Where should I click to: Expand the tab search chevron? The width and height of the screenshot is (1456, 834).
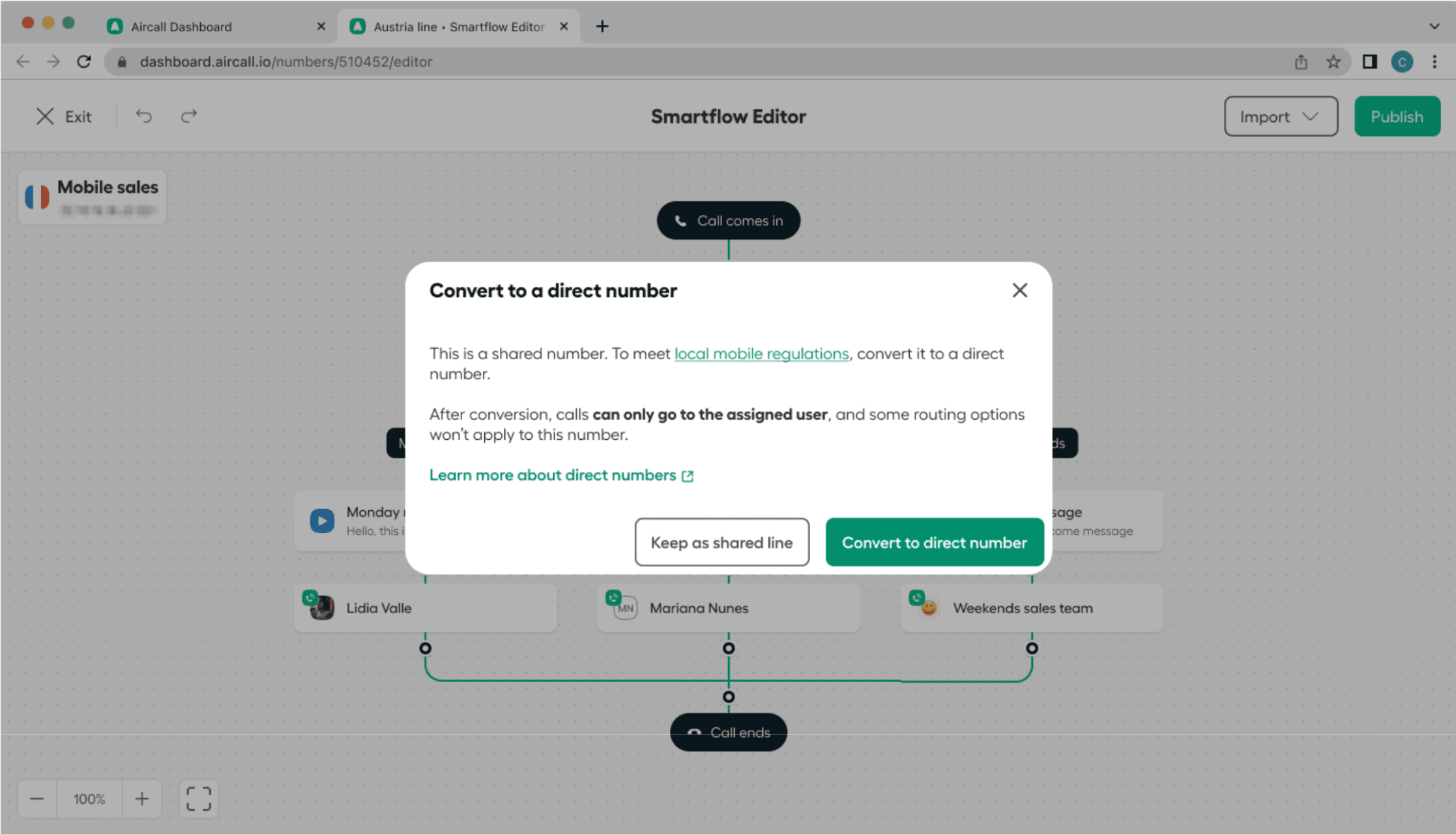click(1434, 27)
